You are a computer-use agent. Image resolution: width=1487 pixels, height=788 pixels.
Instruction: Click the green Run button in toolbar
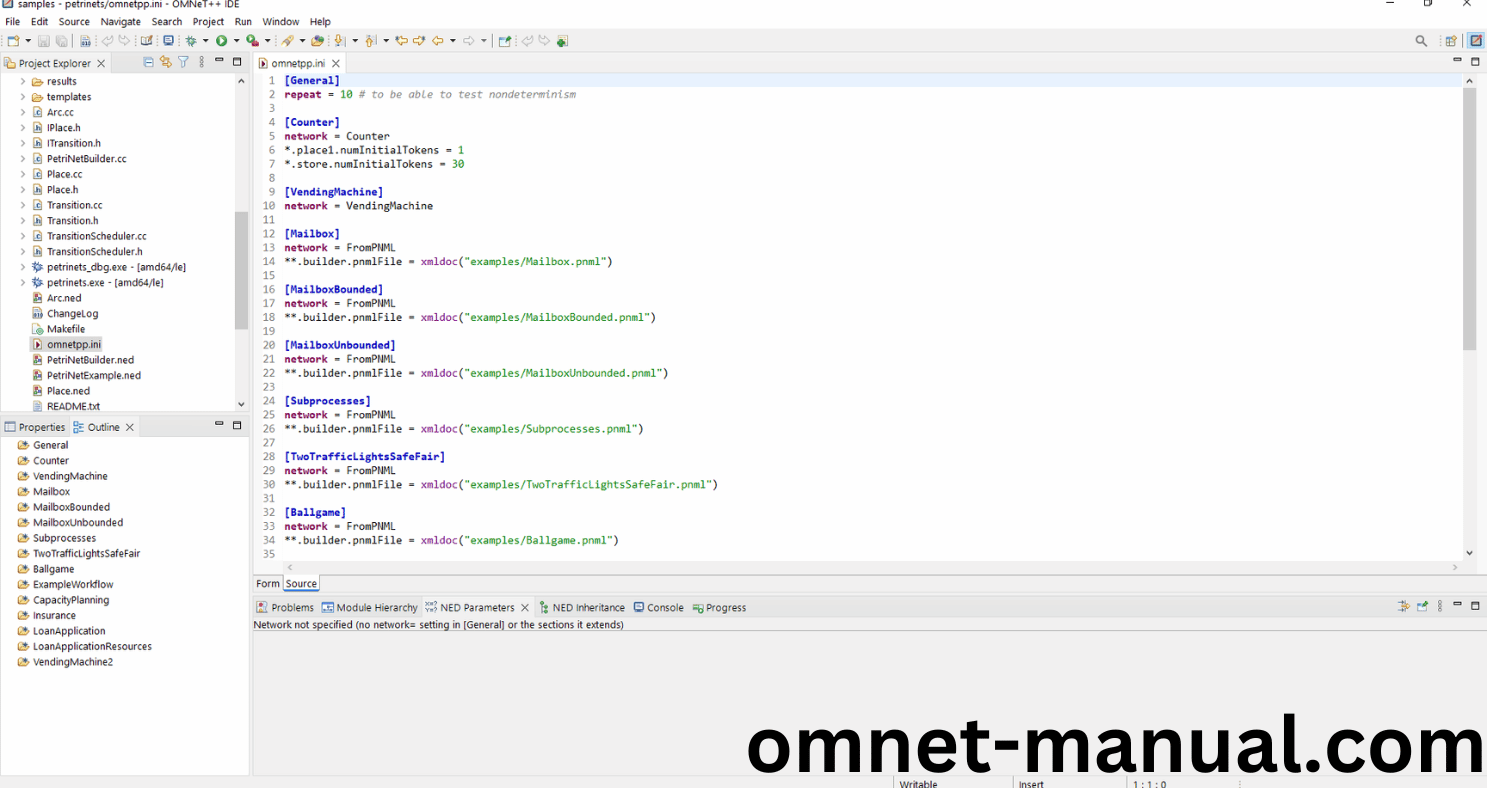coord(221,41)
